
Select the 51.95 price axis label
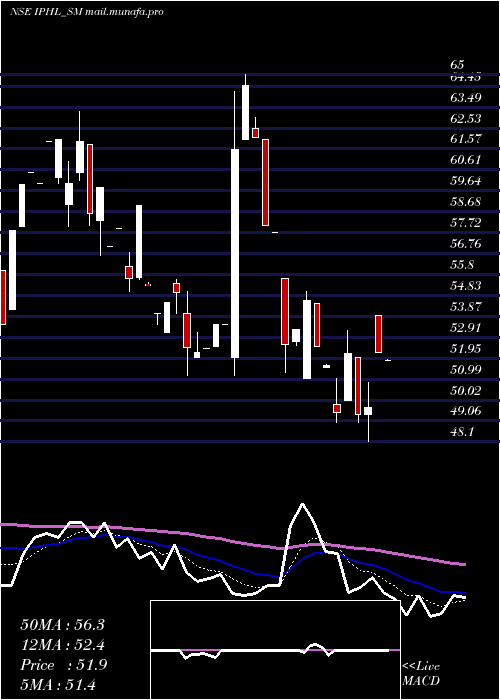point(466,348)
